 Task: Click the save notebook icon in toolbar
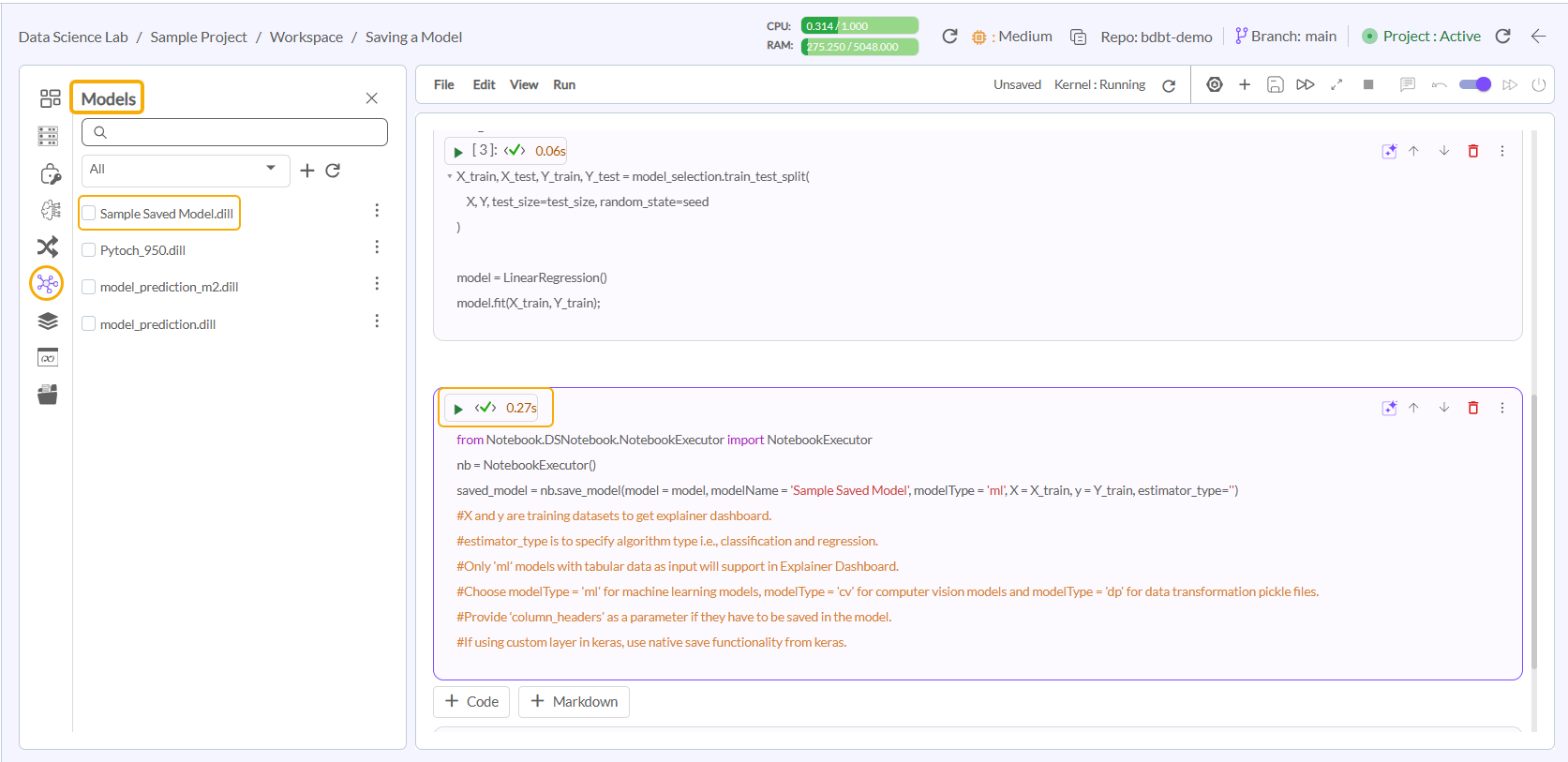point(1275,84)
